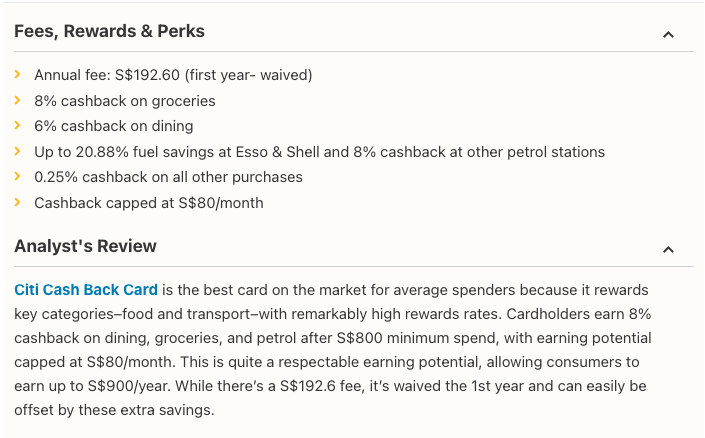Click the Analyst's Review heading
705x438 pixels.
(x=85, y=246)
